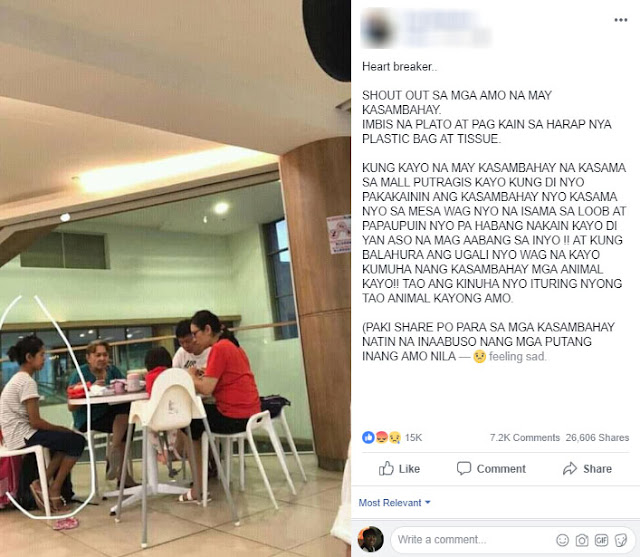Image resolution: width=640 pixels, height=557 pixels.
Task: Click the blue like reaction icon
Action: [368, 437]
